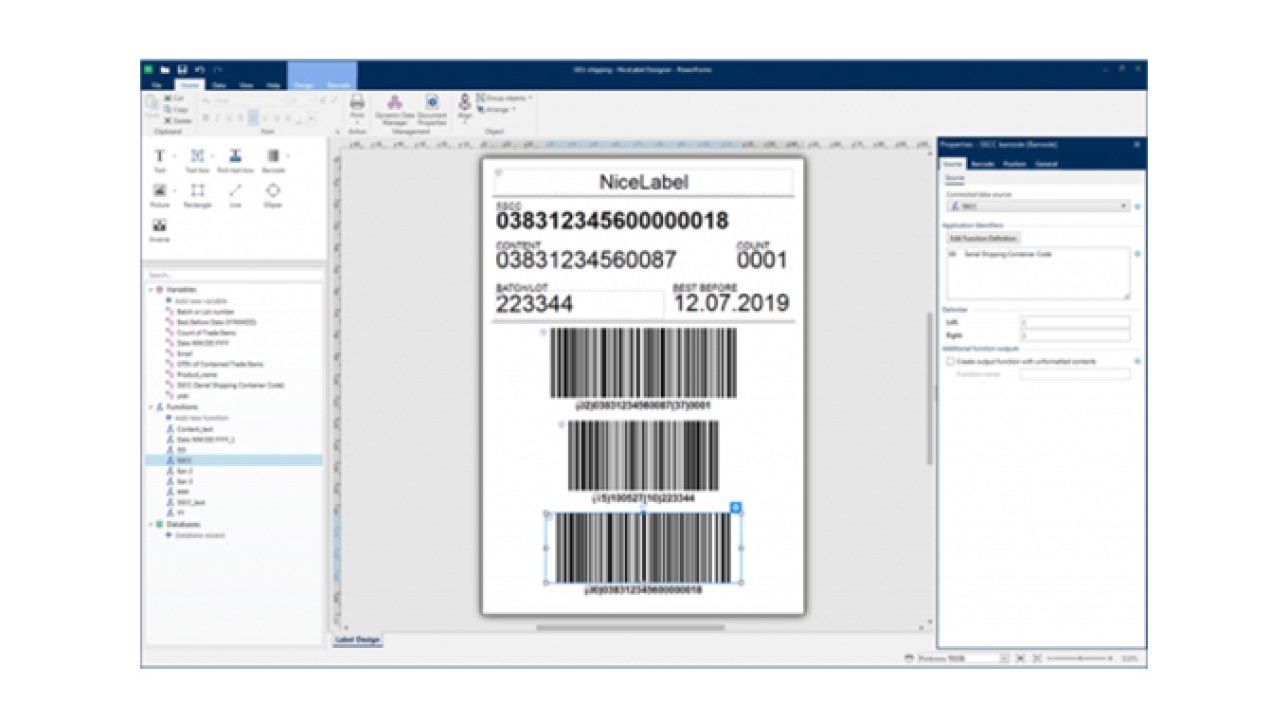
Task: Open Document Properties
Action: click(432, 109)
